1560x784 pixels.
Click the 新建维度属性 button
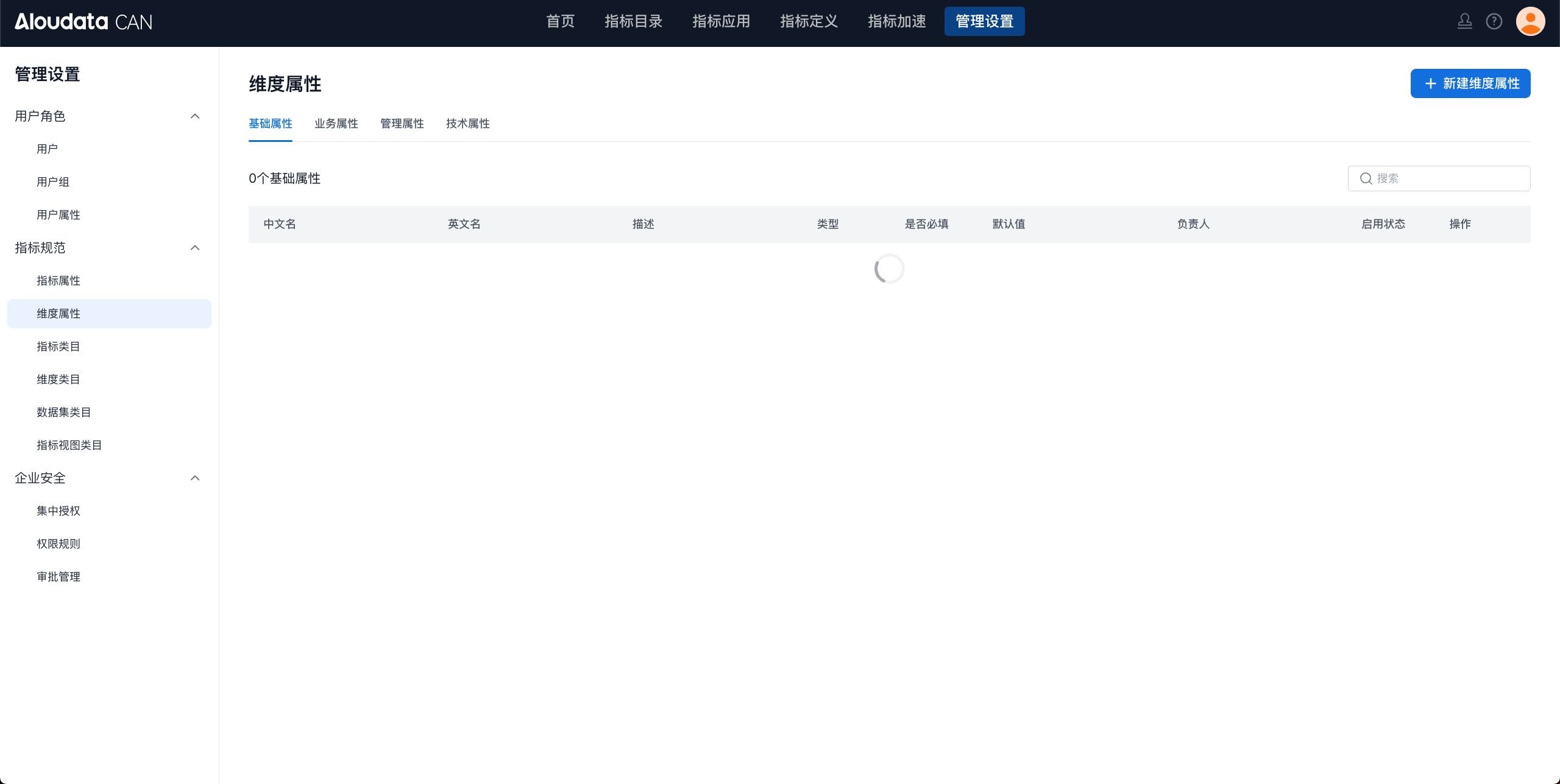(x=1470, y=83)
